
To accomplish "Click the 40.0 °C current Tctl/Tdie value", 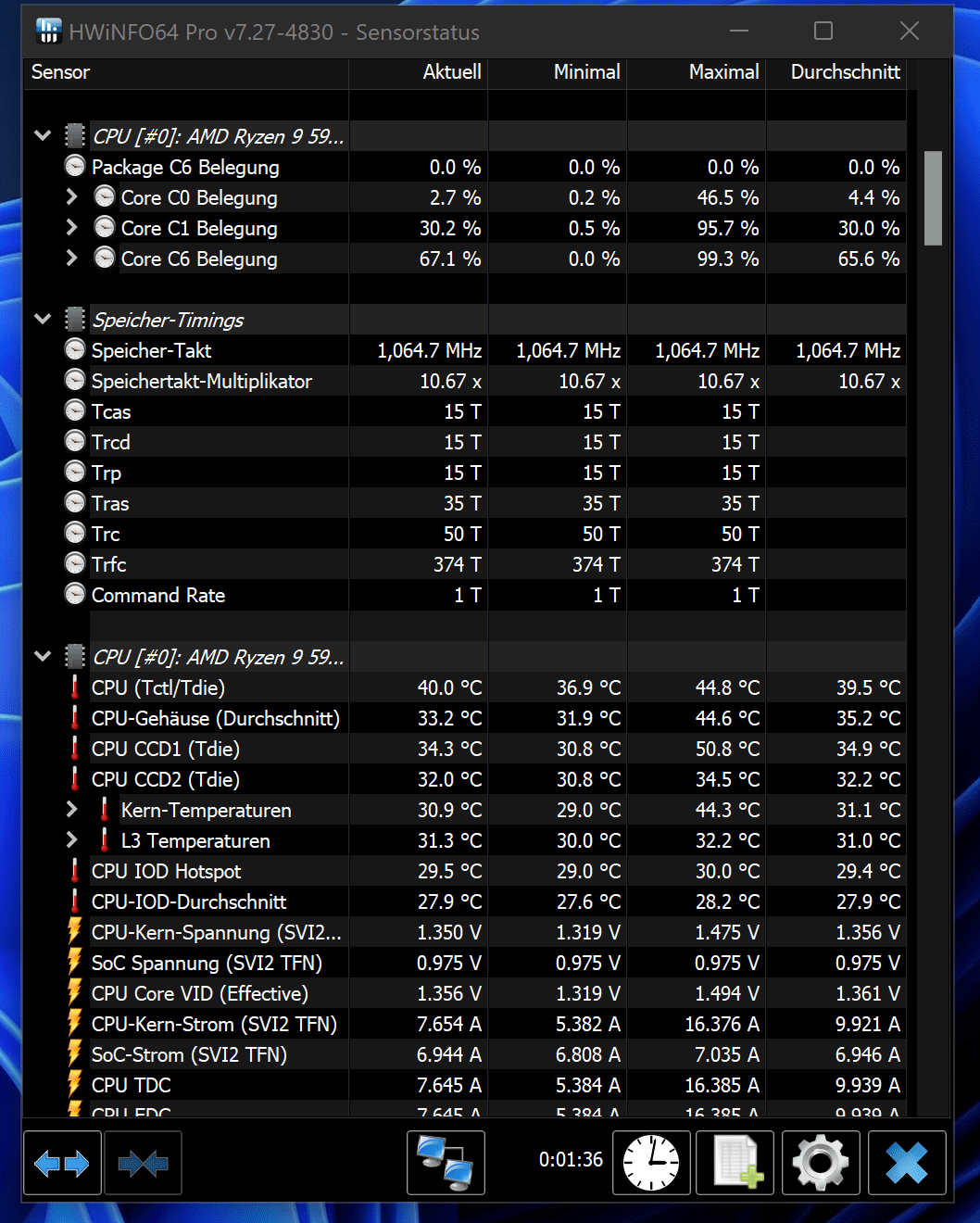I will (x=450, y=687).
